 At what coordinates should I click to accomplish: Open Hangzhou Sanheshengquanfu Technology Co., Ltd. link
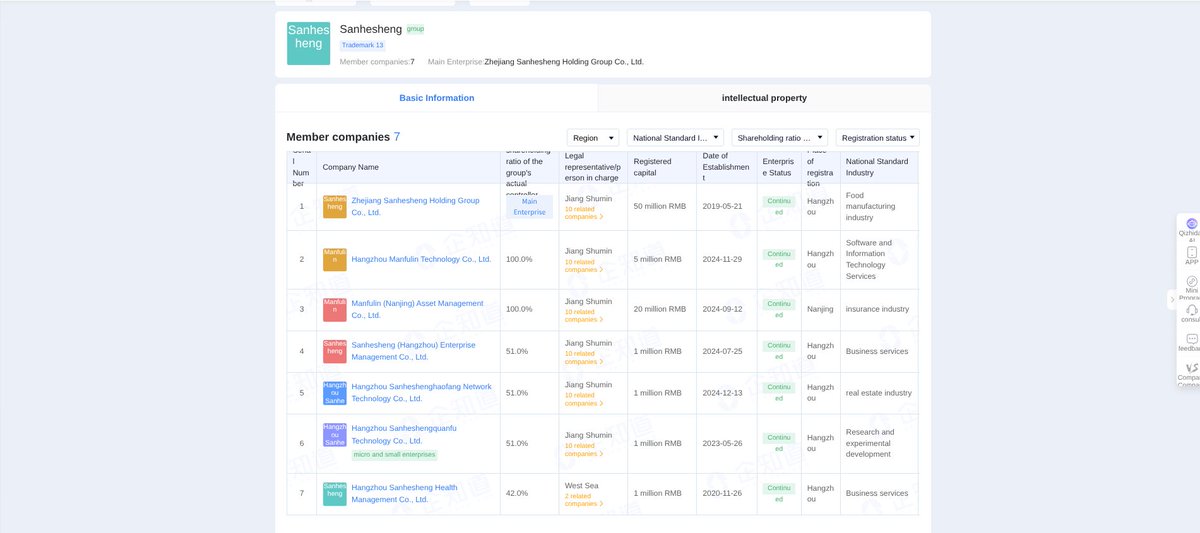pos(404,435)
